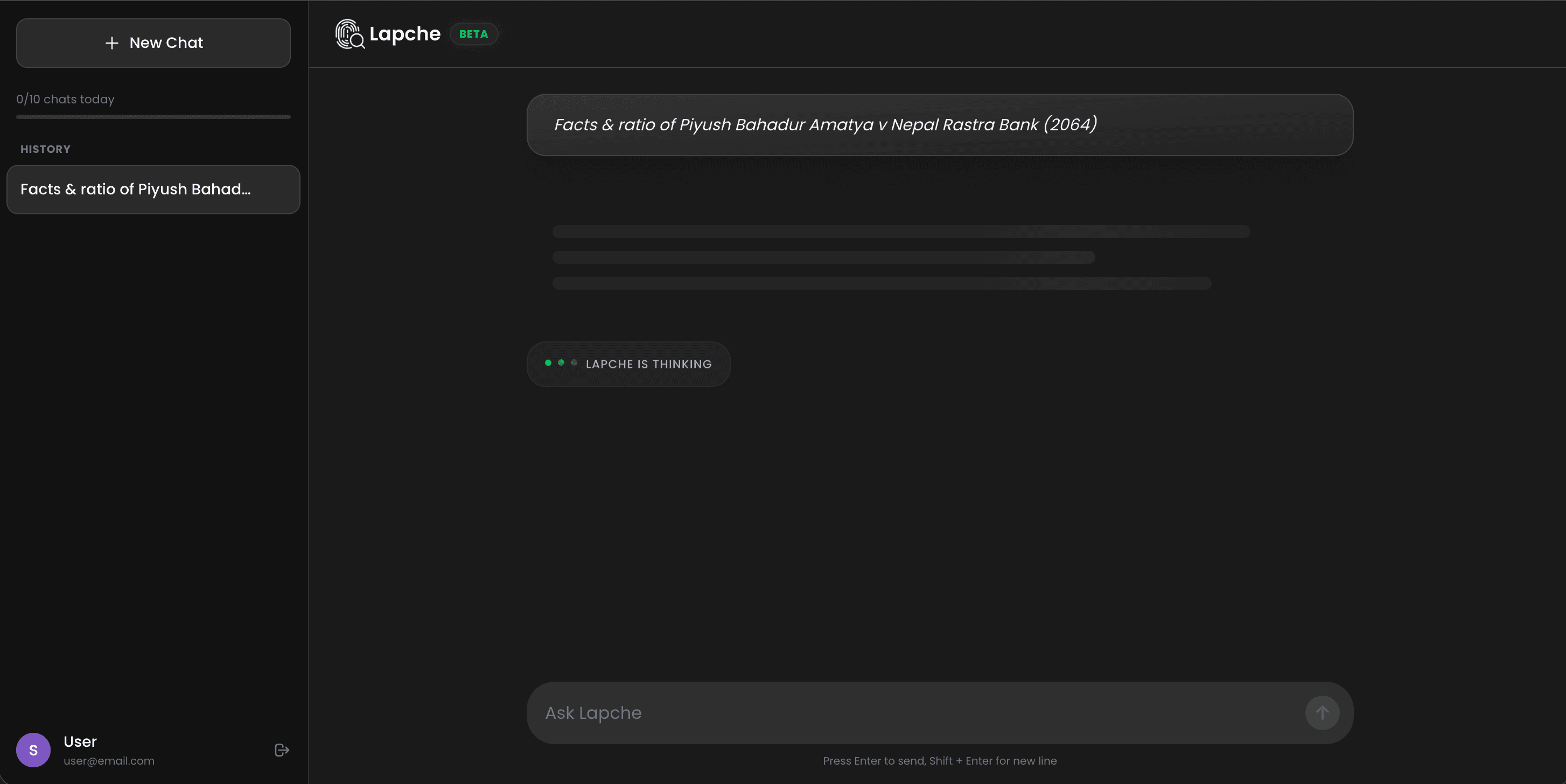The width and height of the screenshot is (1566, 784).
Task: Click the Lapche title text
Action: (405, 34)
